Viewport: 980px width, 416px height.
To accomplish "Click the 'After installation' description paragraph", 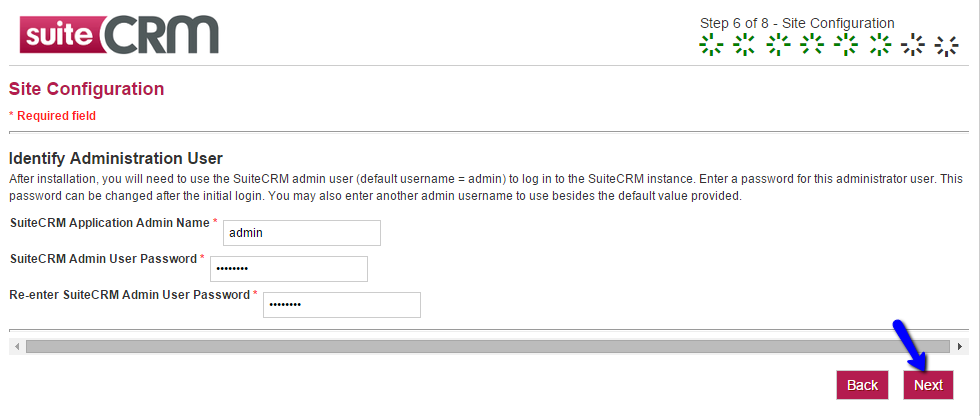I will point(486,187).
